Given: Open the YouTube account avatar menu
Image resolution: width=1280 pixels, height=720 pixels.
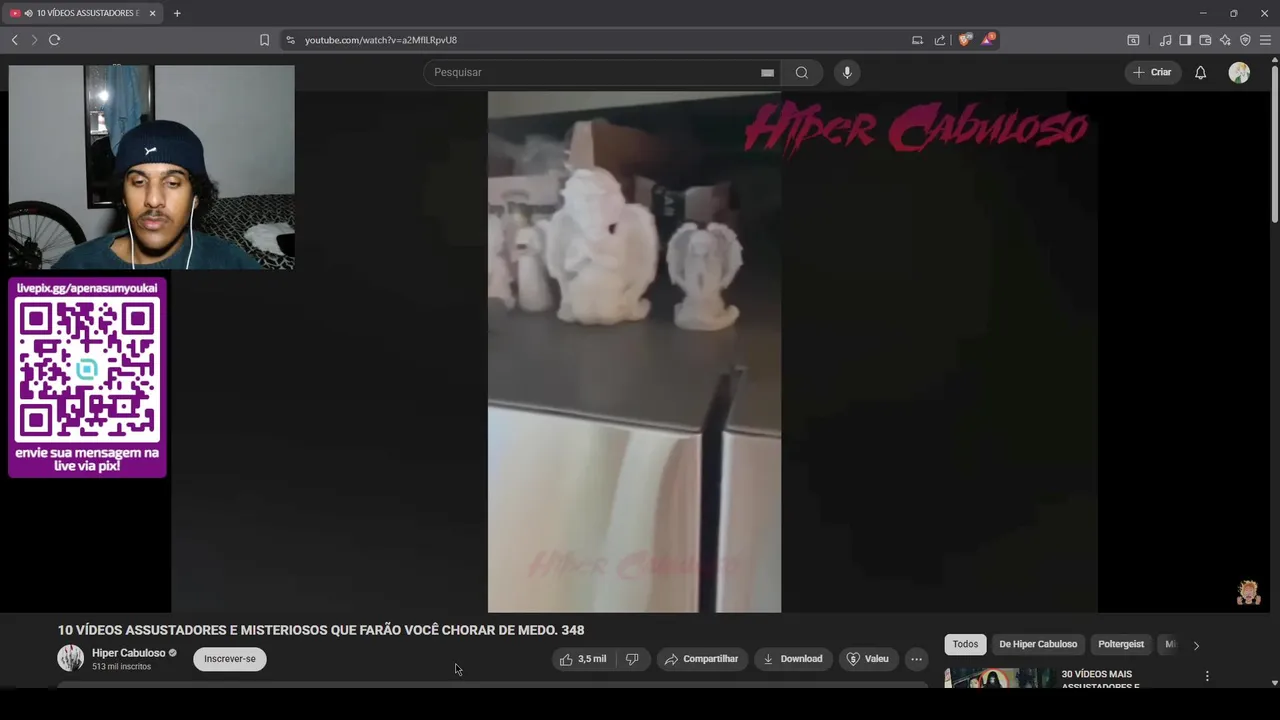Looking at the screenshot, I should (x=1239, y=72).
